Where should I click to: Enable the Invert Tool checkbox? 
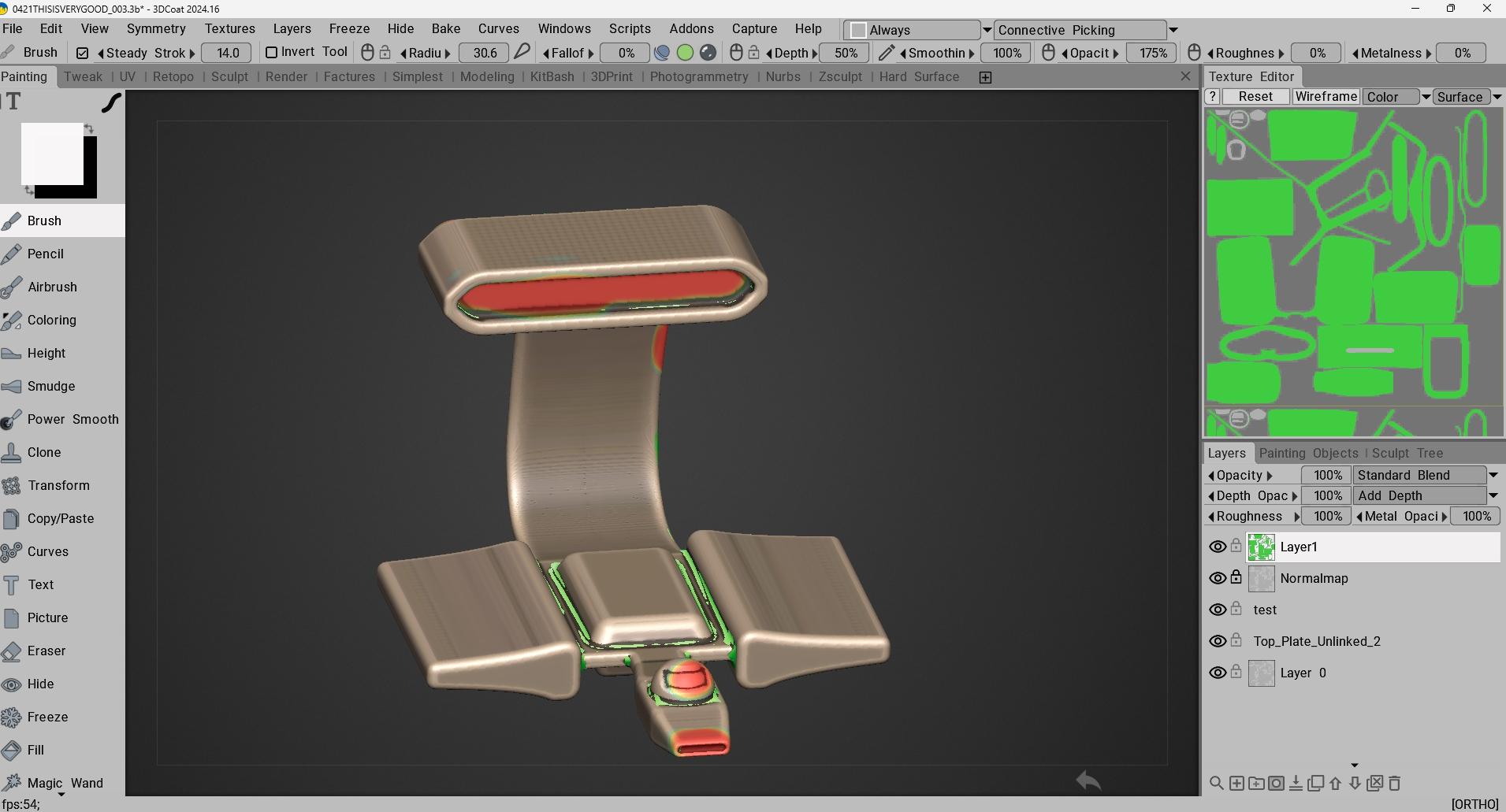(271, 53)
